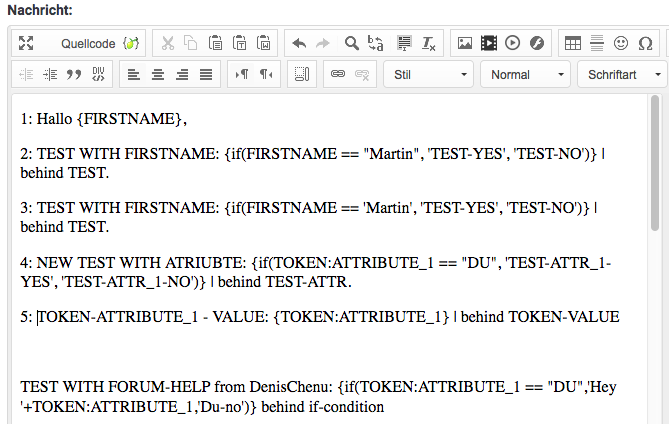Viewport: 669px width, 424px height.
Task: Expand the Normal paragraph format dropdown
Action: 524,74
